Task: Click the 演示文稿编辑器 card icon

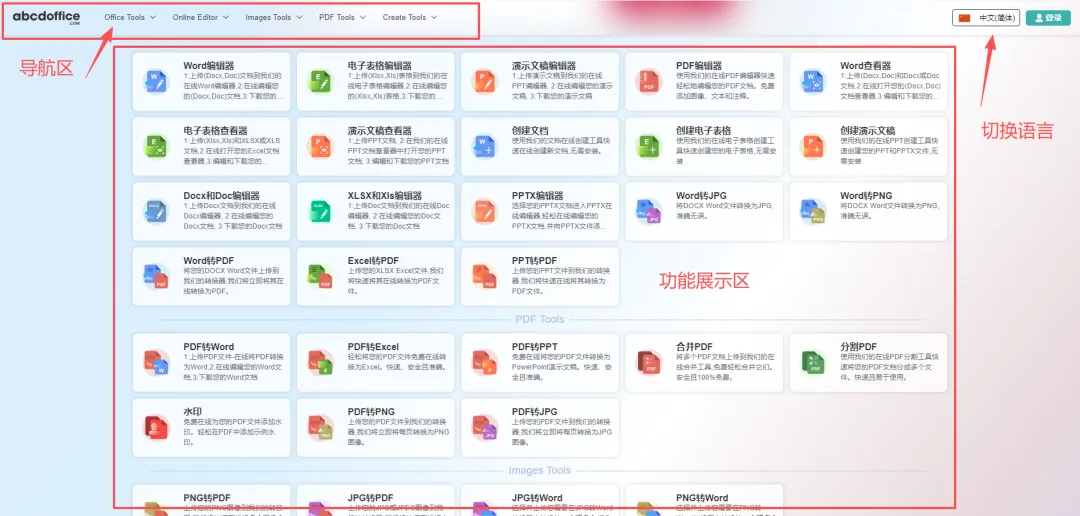Action: (484, 81)
